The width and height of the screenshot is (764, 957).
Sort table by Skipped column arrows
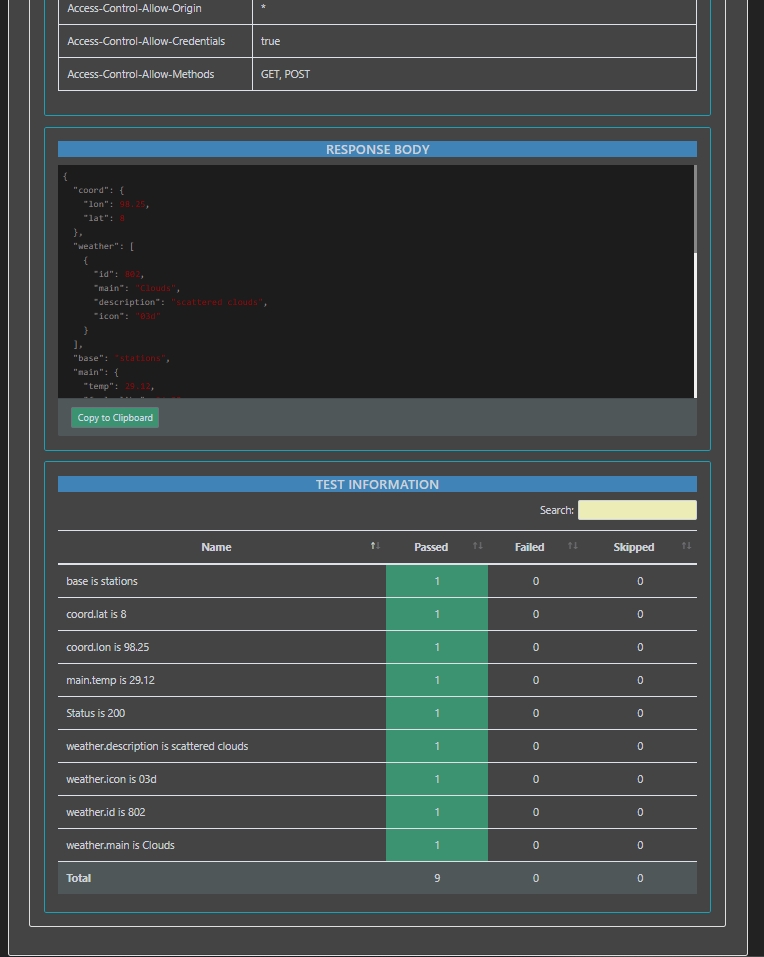click(687, 546)
